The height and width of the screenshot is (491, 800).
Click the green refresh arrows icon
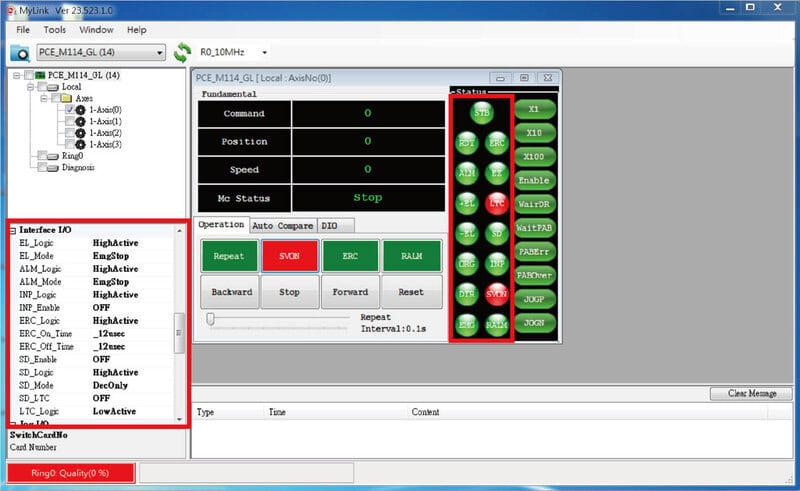[182, 52]
